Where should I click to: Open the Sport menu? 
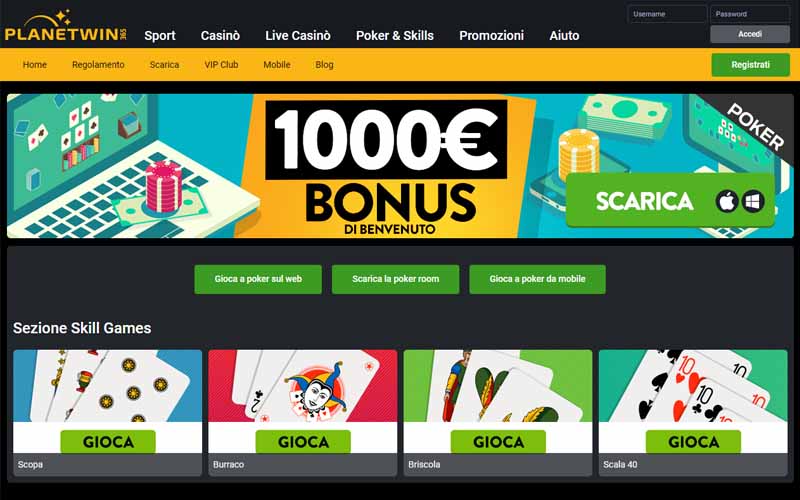[160, 36]
